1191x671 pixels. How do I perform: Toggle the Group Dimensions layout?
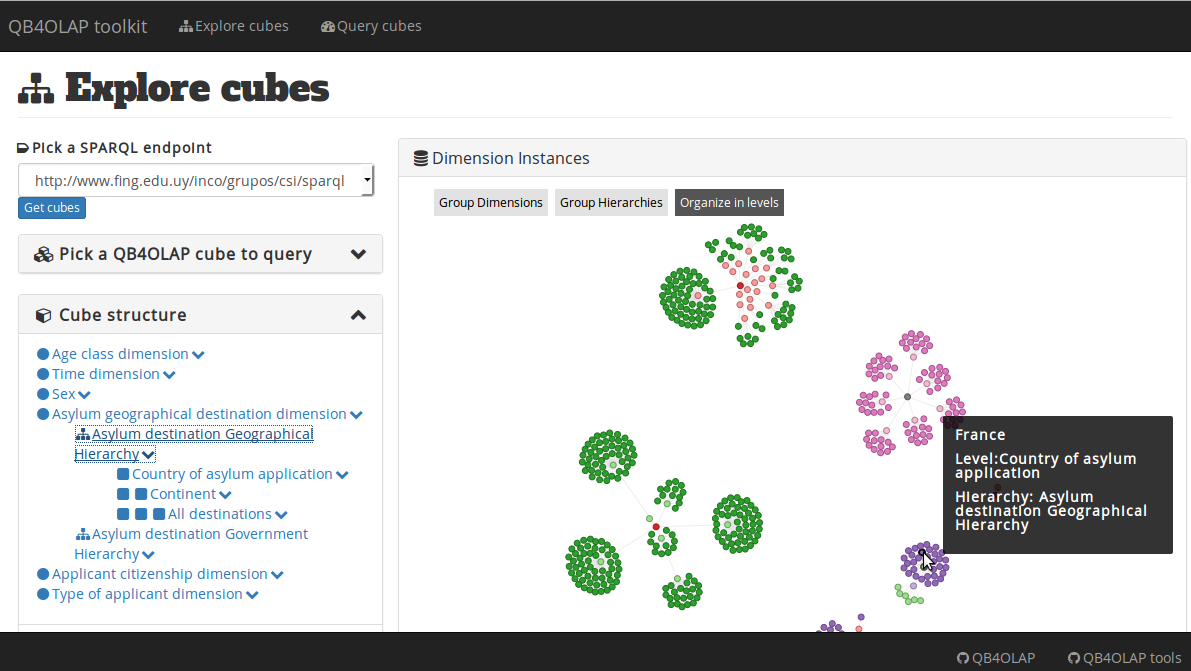coord(491,203)
